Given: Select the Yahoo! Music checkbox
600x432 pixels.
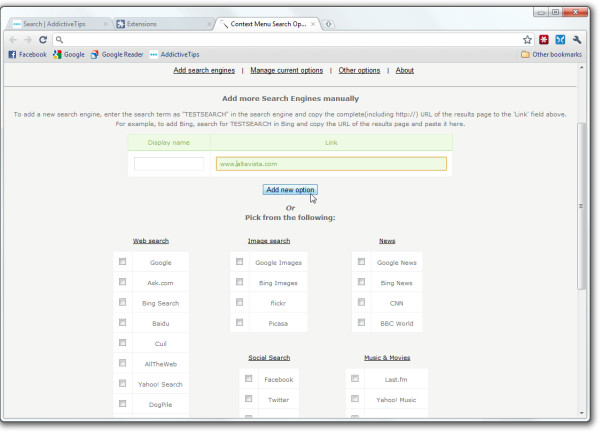Looking at the screenshot, I should [x=355, y=399].
